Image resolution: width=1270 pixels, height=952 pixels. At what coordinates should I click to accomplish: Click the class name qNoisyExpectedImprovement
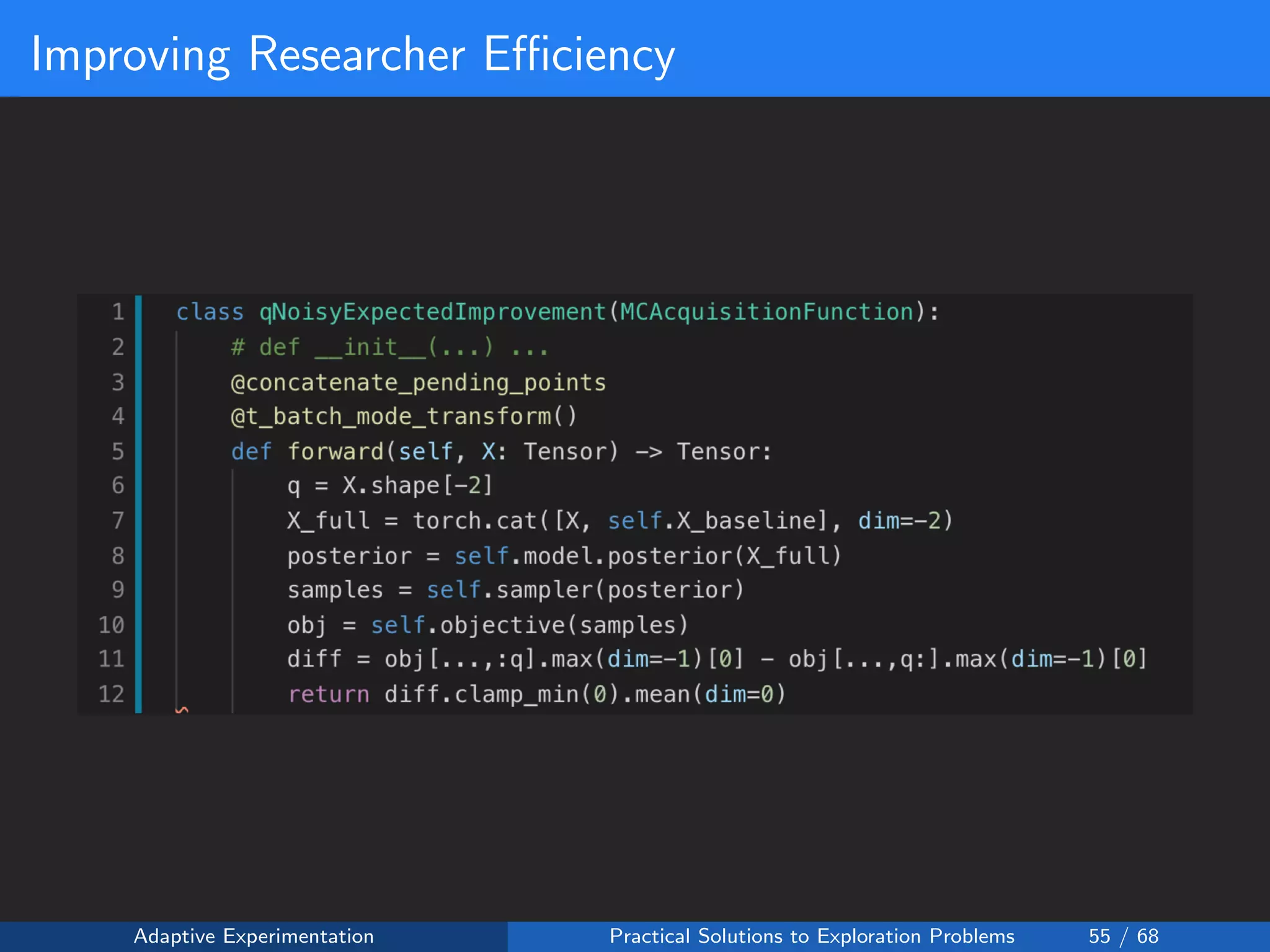(x=432, y=312)
